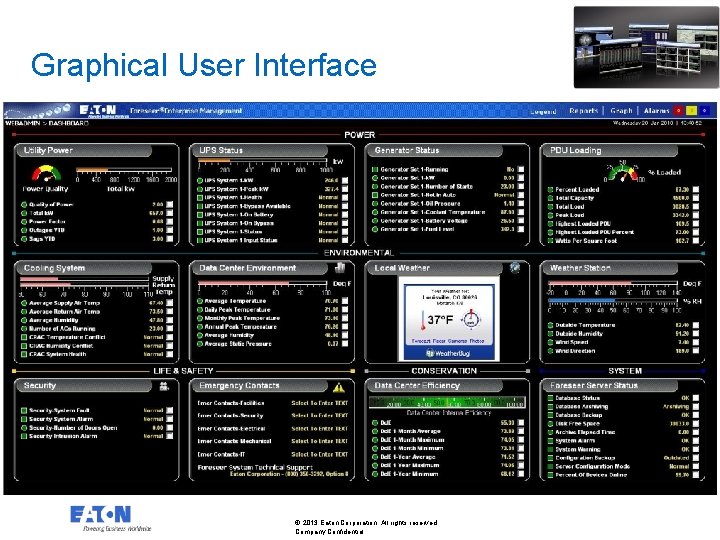This screenshot has width=720, height=540.
Task: Click the people icon in Security panel
Action: 164,386
